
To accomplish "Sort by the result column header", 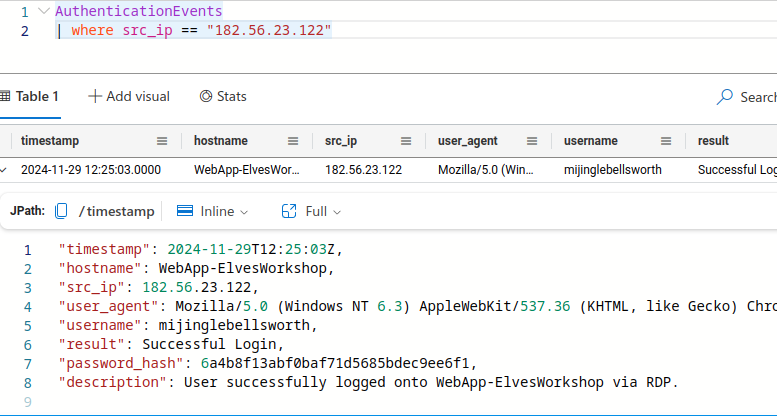I will (x=713, y=141).
